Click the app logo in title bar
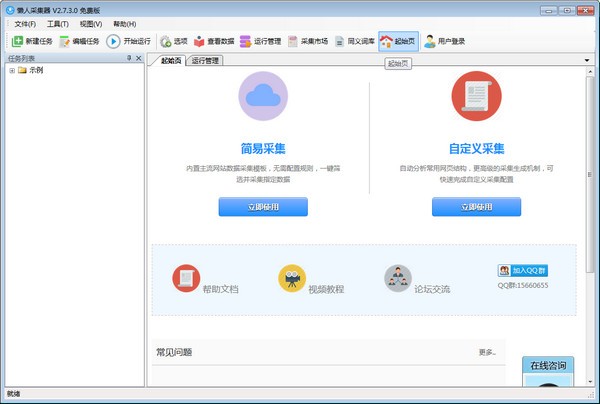The width and height of the screenshot is (600, 404). coord(10,10)
